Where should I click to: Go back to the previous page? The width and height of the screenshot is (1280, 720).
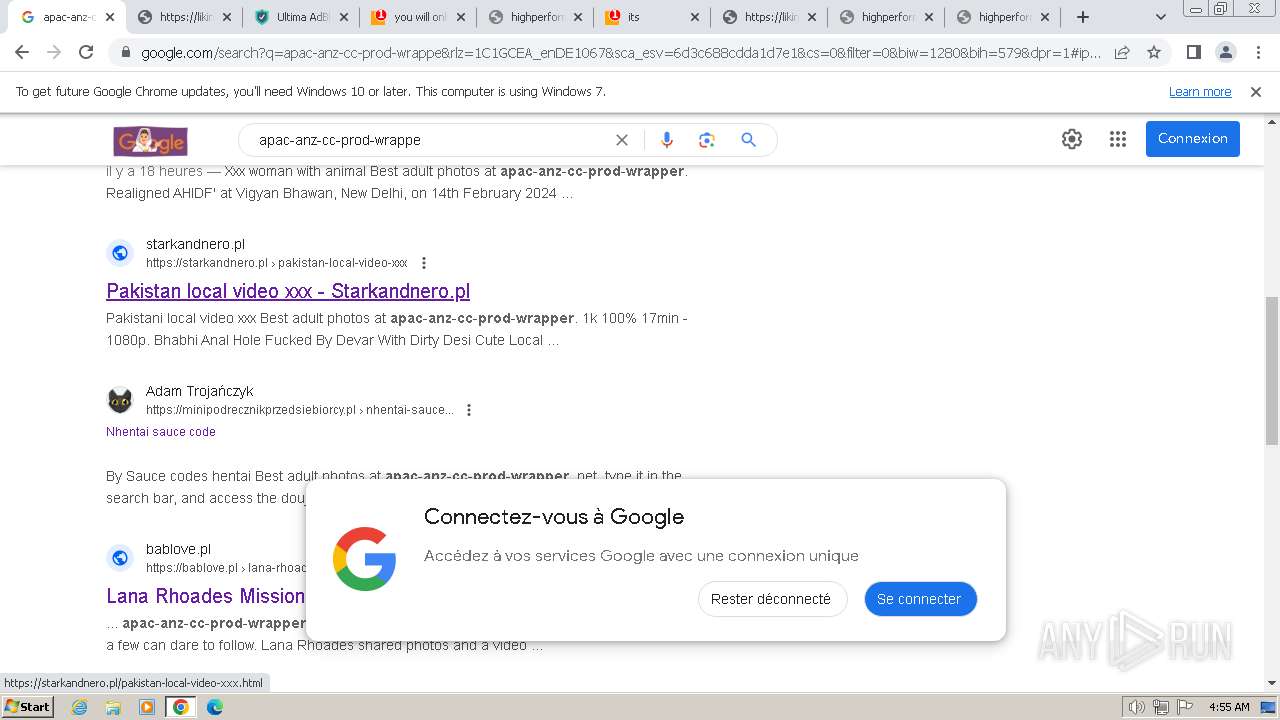click(22, 52)
